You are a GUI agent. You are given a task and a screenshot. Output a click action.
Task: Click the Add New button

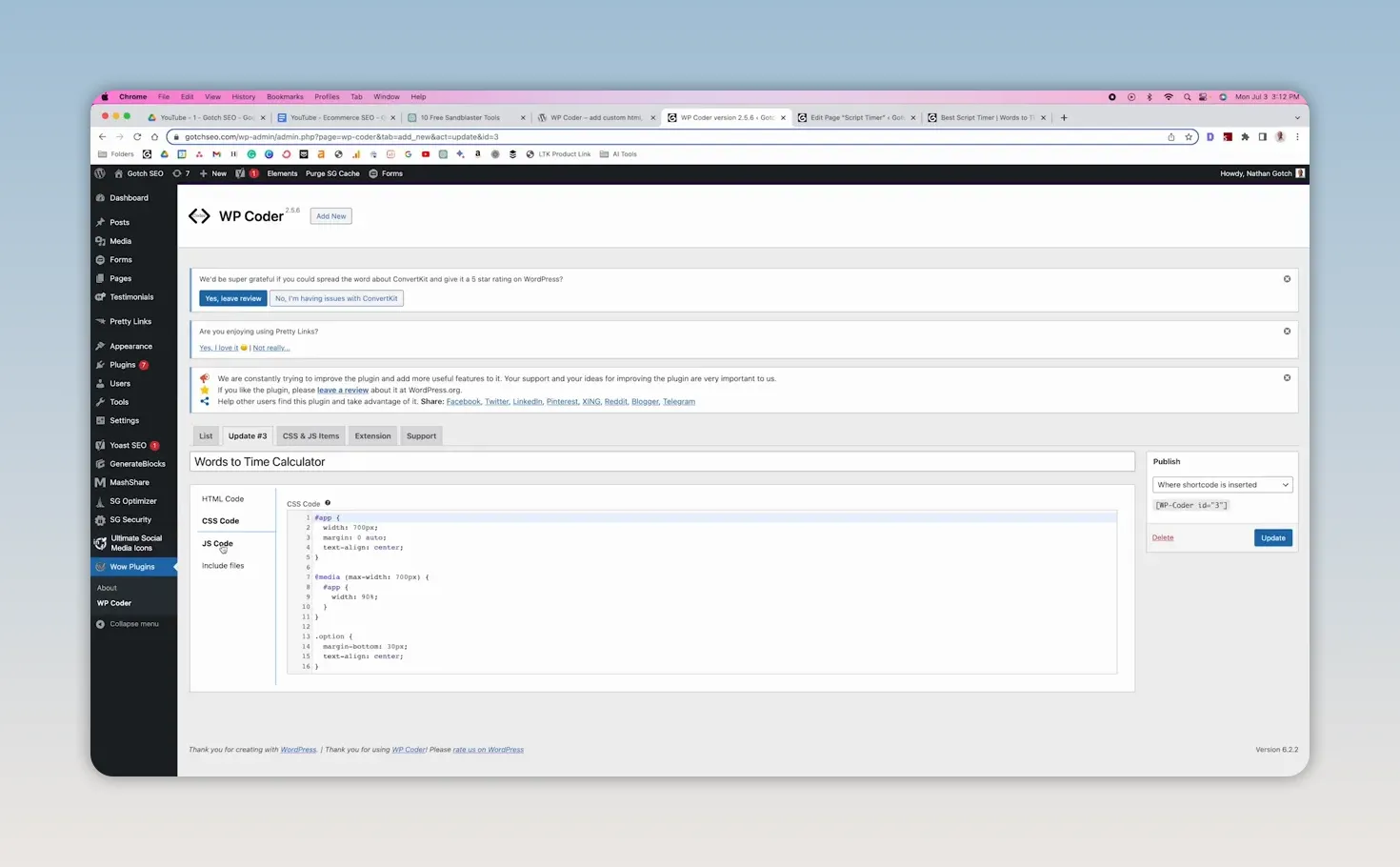point(331,216)
